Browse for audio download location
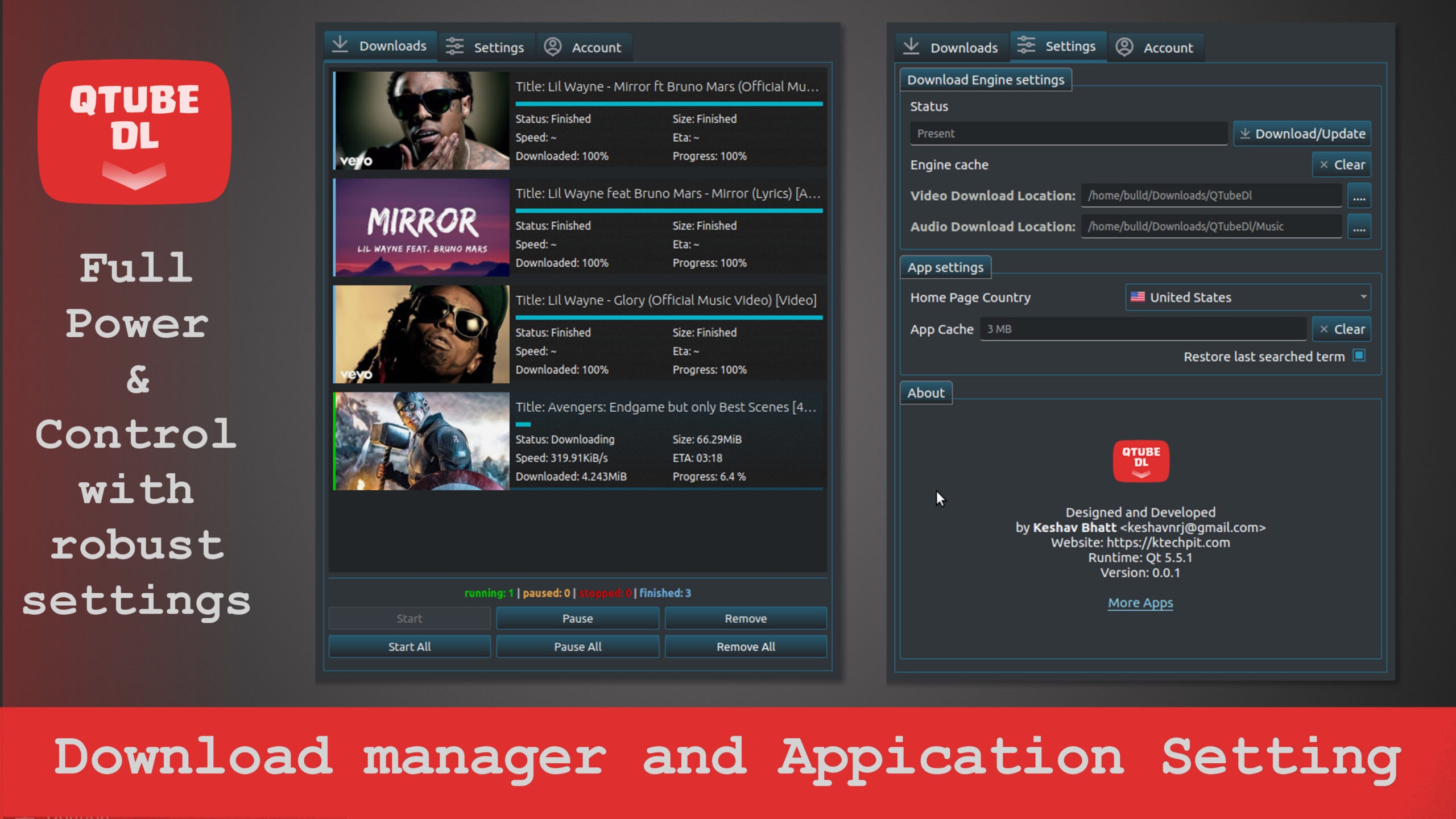This screenshot has width=1456, height=819. 1359,227
